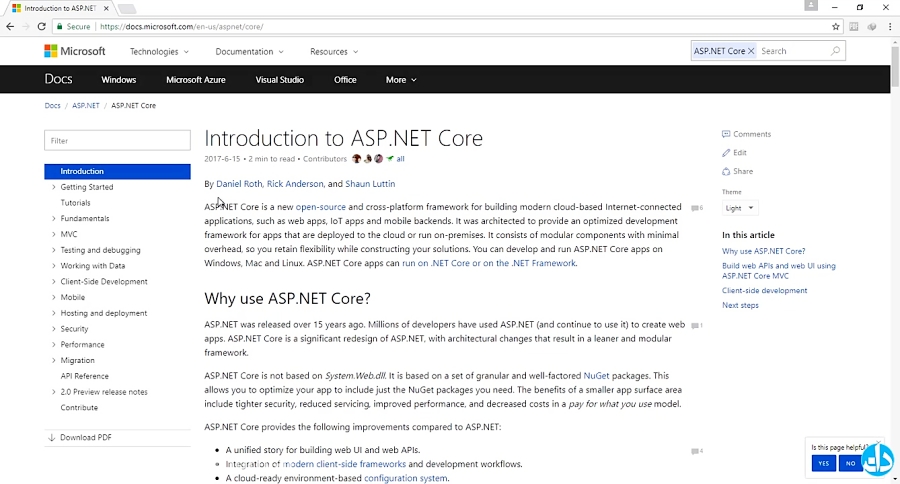Expand the Getting Started tree node
Image resolution: width=900 pixels, height=484 pixels.
[x=54, y=187]
